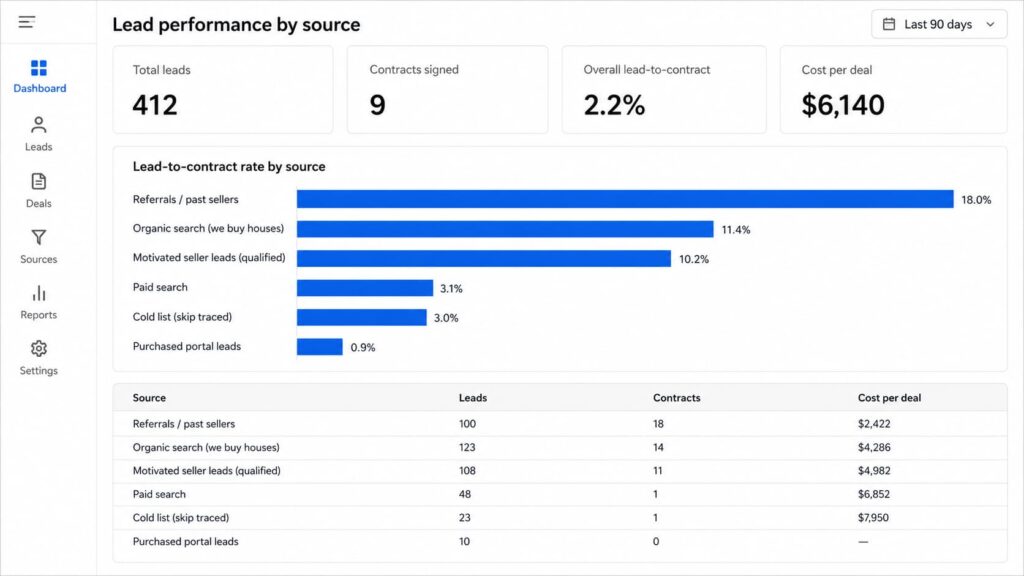Click the $6,852 cost per deal cell
The image size is (1024, 576).
click(874, 494)
